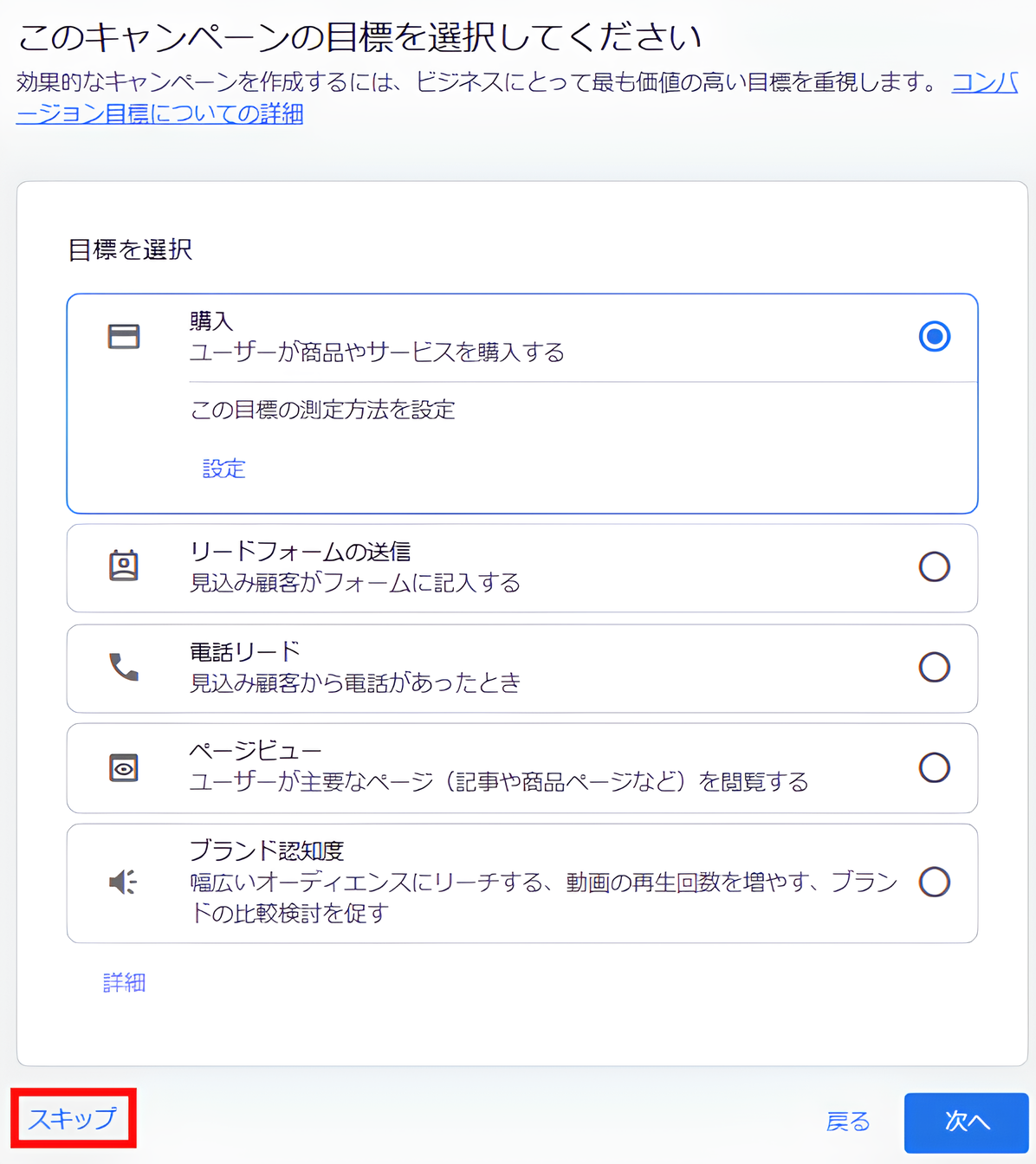Select the 電話リード goal card
This screenshot has width=1036, height=1164.
(520, 668)
